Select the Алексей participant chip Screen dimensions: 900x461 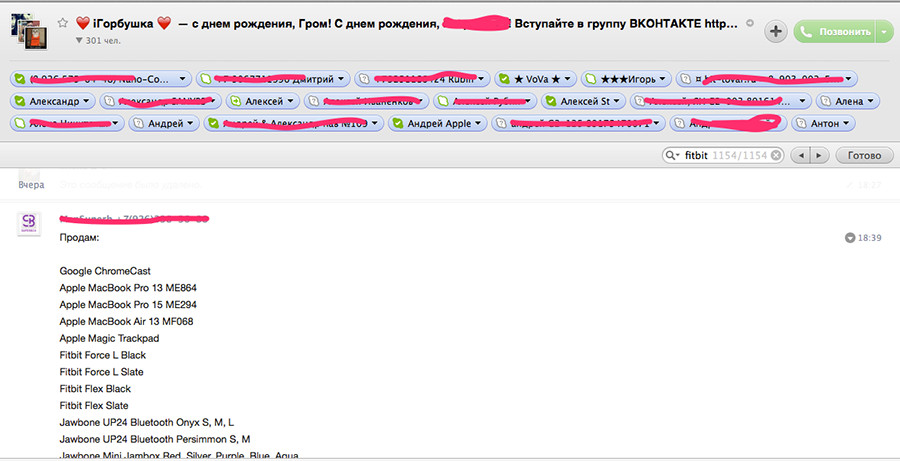pos(262,101)
